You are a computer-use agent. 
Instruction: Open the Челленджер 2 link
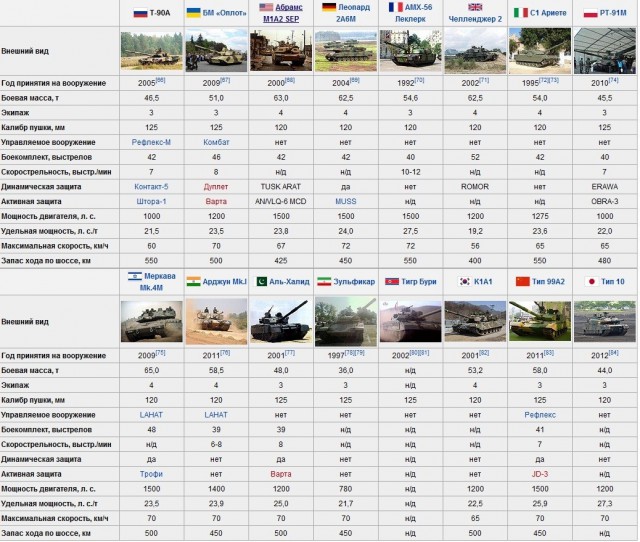point(475,19)
